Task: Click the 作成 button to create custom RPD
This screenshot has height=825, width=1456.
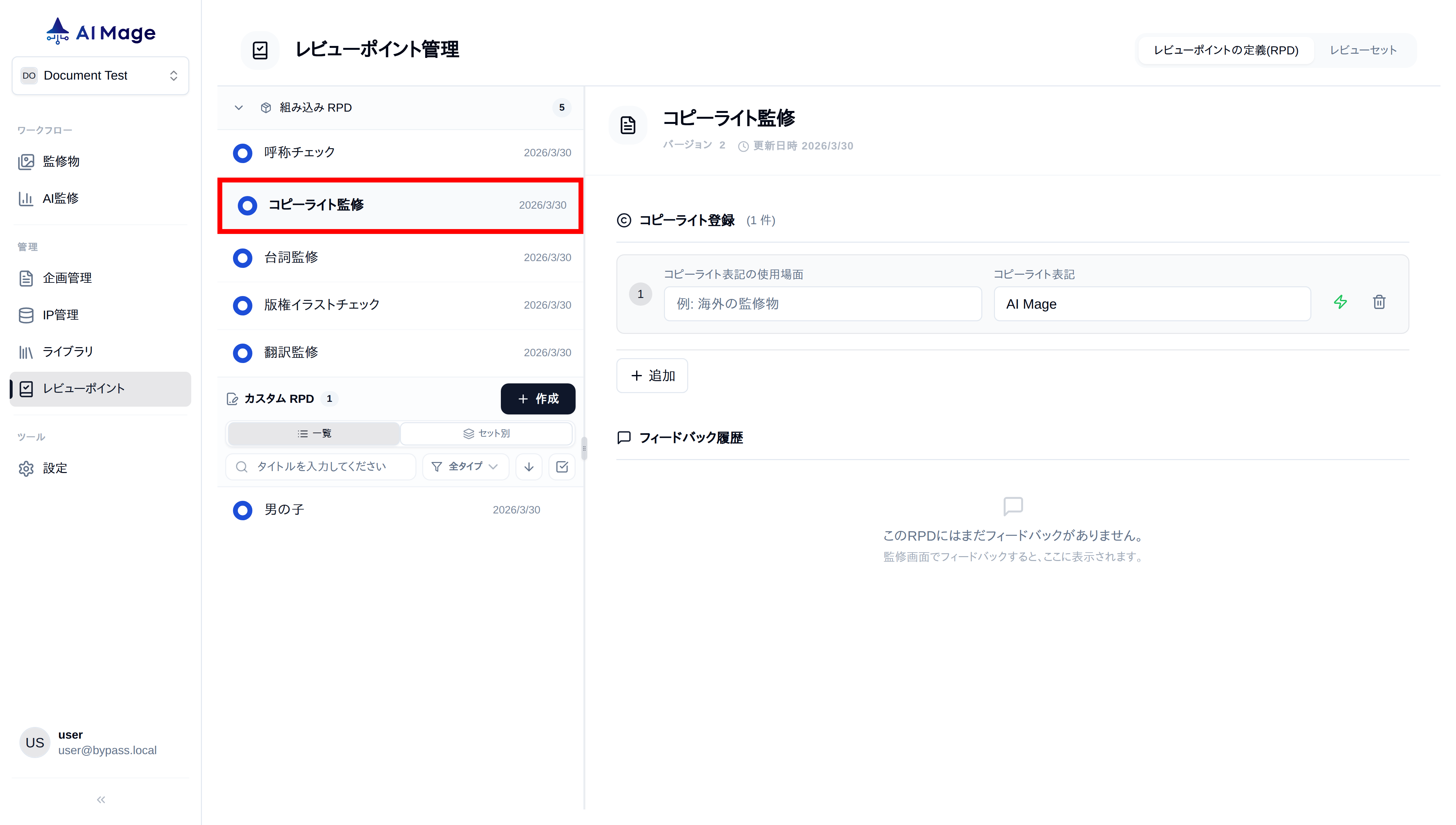Action: coord(538,398)
